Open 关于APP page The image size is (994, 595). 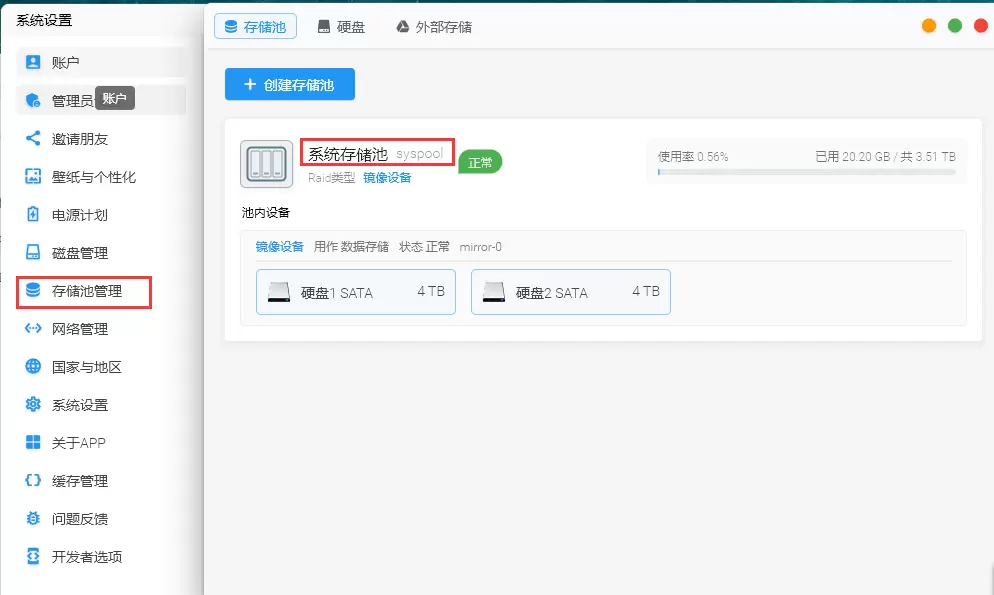tap(101, 442)
